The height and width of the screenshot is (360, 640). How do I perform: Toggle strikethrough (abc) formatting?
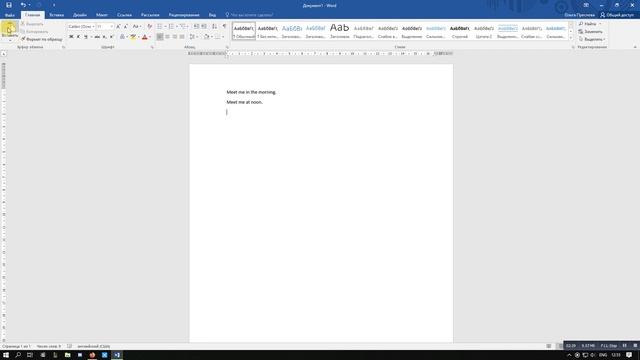97,37
